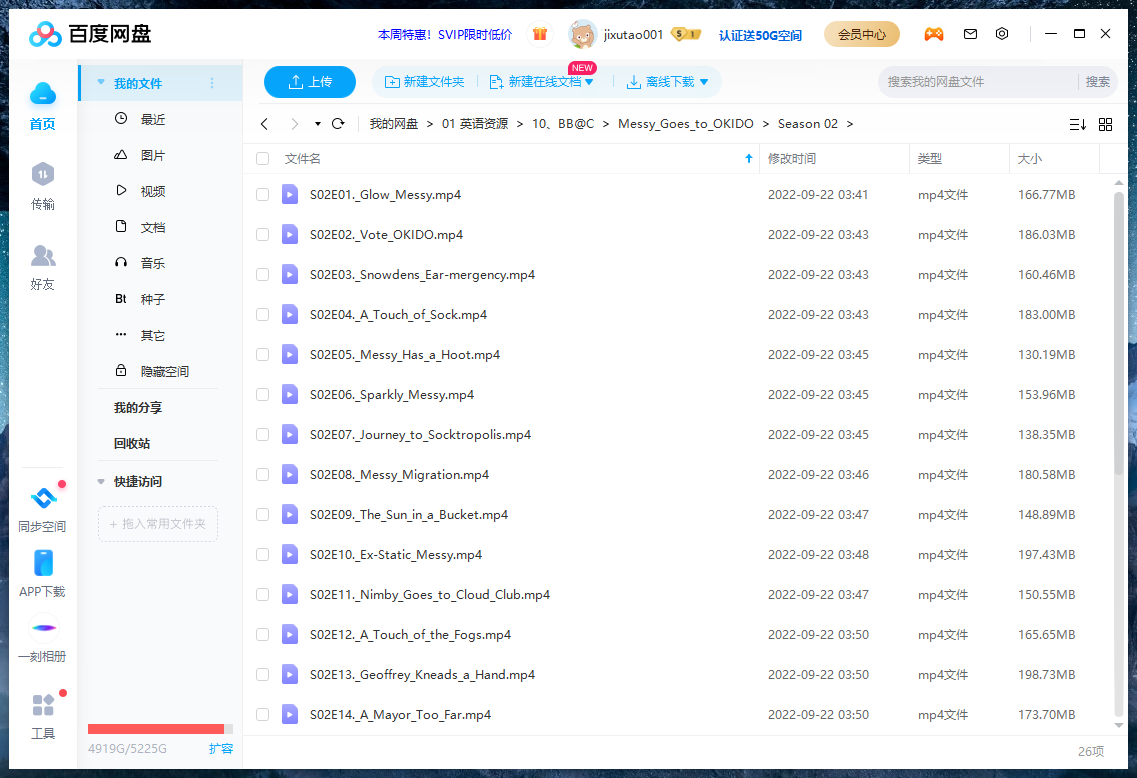Image resolution: width=1137 pixels, height=778 pixels.
Task: Click the video icon of S02E08._Messy_Migration.mp4
Action: (x=290, y=474)
